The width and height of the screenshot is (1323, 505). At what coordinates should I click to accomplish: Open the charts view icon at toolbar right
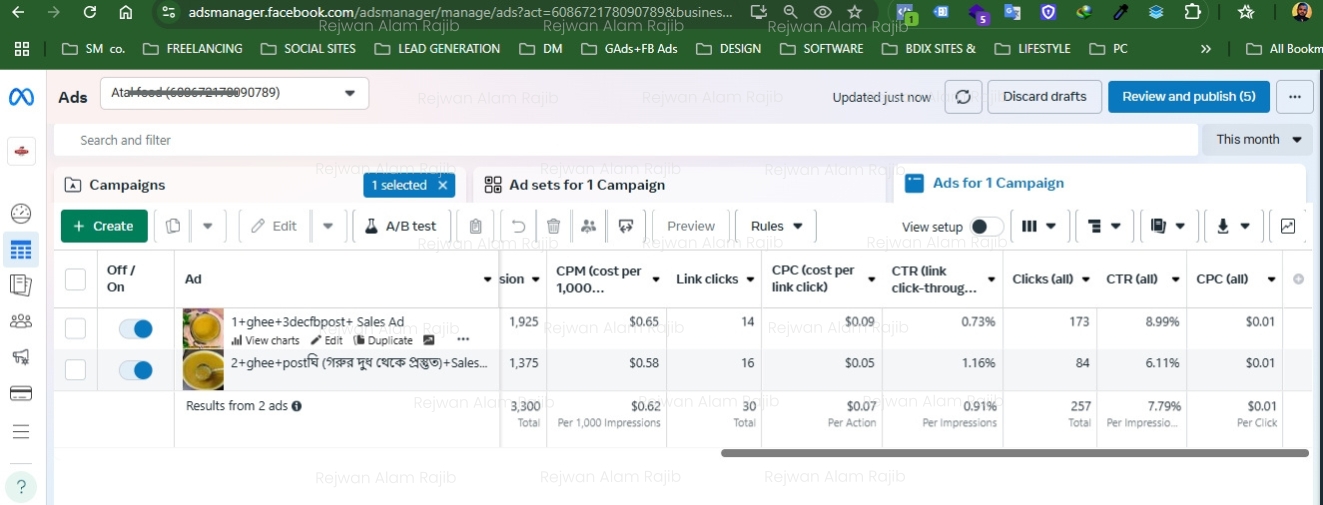1288,226
